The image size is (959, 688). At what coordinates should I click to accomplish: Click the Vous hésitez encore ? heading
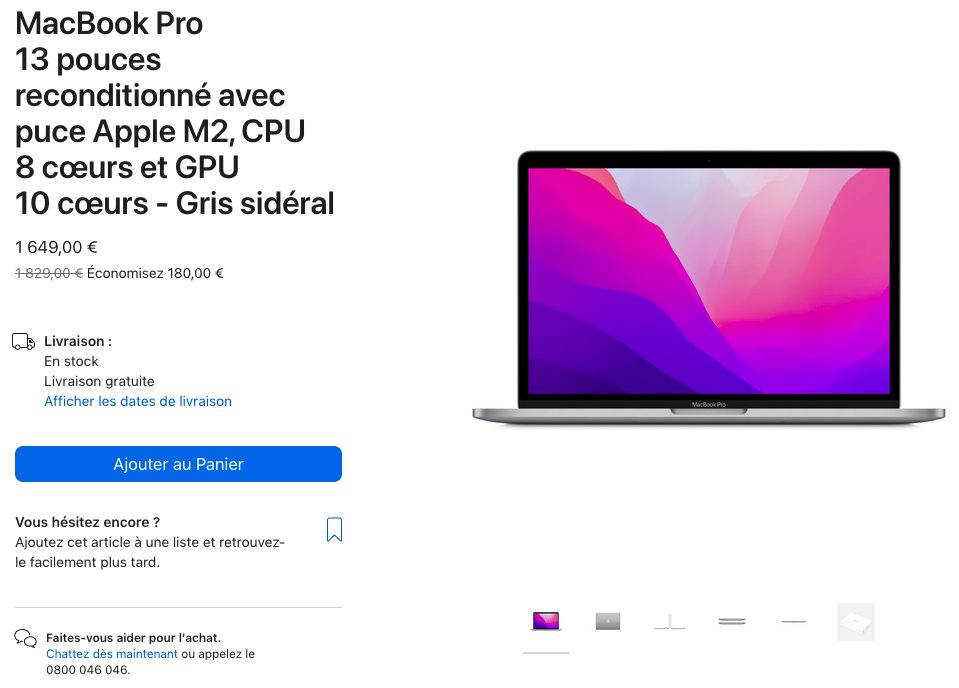87,522
